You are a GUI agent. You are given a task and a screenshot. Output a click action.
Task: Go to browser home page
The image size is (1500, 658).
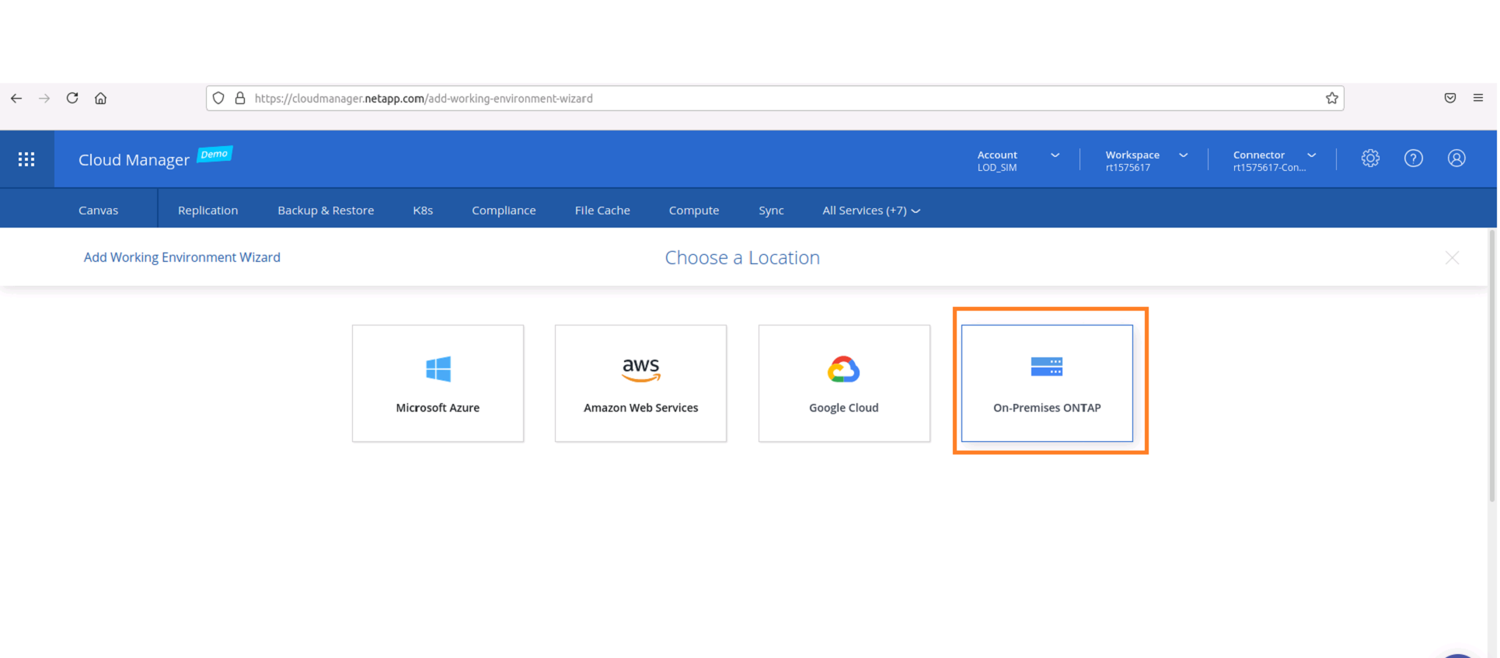100,98
